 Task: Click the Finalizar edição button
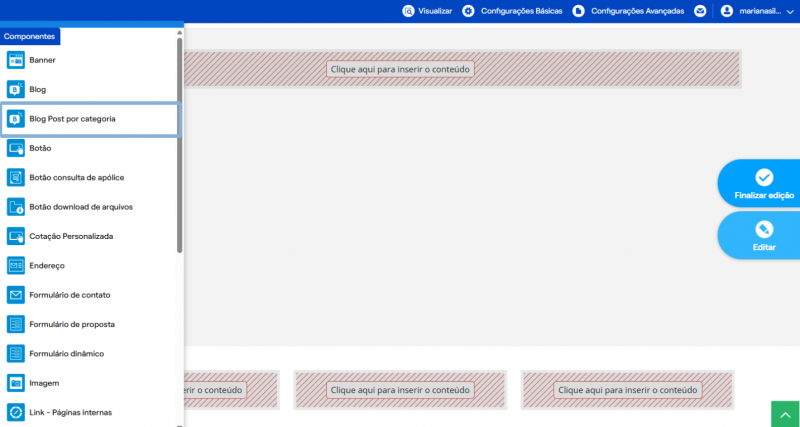759,183
